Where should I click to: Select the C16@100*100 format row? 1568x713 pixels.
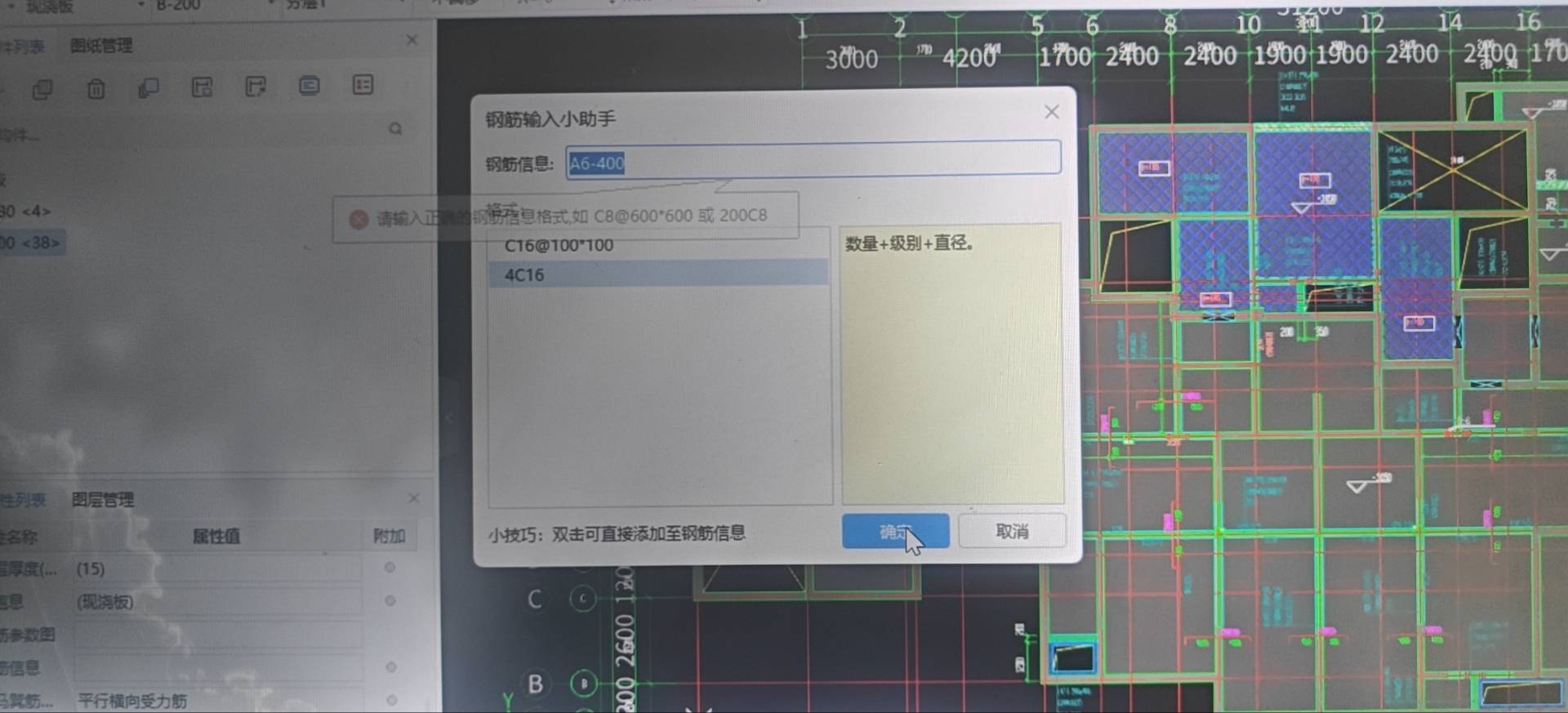658,245
